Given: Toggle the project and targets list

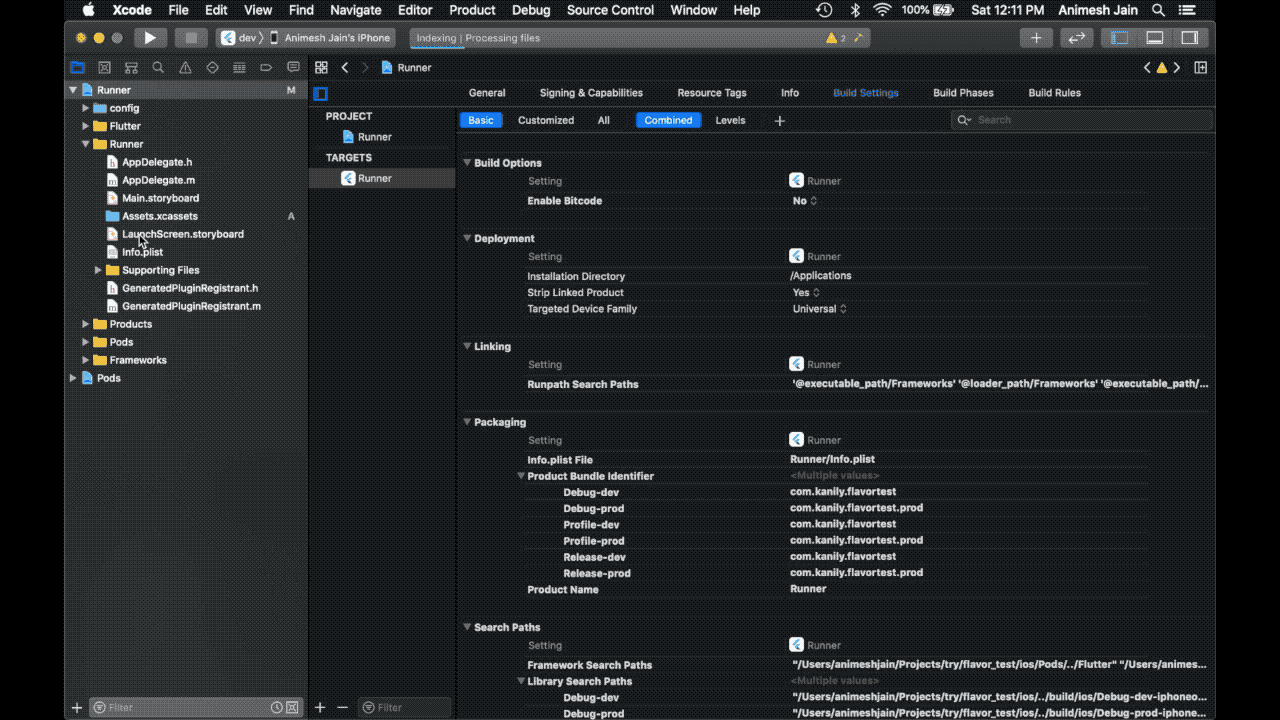Looking at the screenshot, I should click(321, 94).
